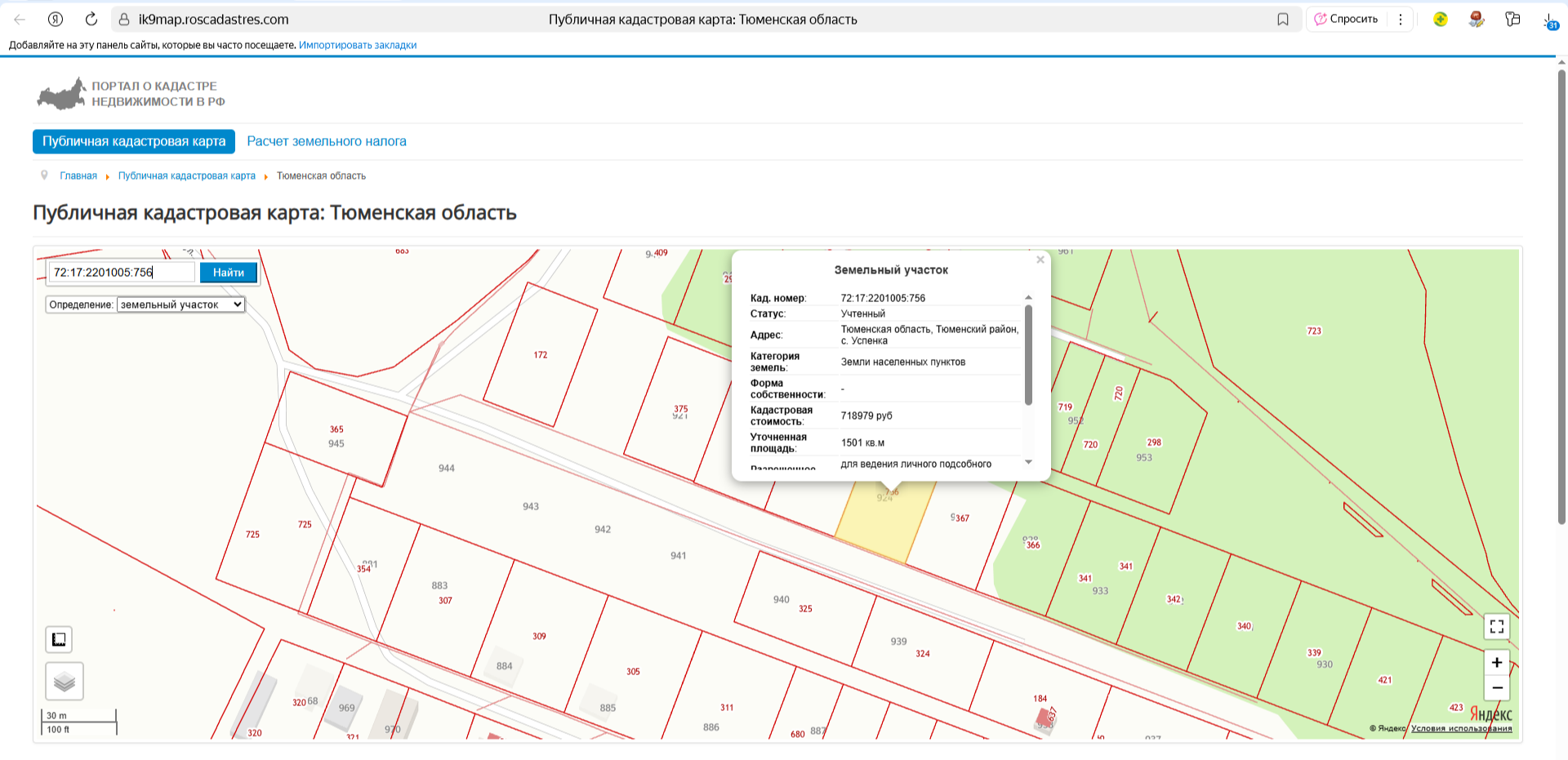This screenshot has height=760, width=1568.
Task: Open the 'Определение' object type dropdown
Action: coord(180,304)
